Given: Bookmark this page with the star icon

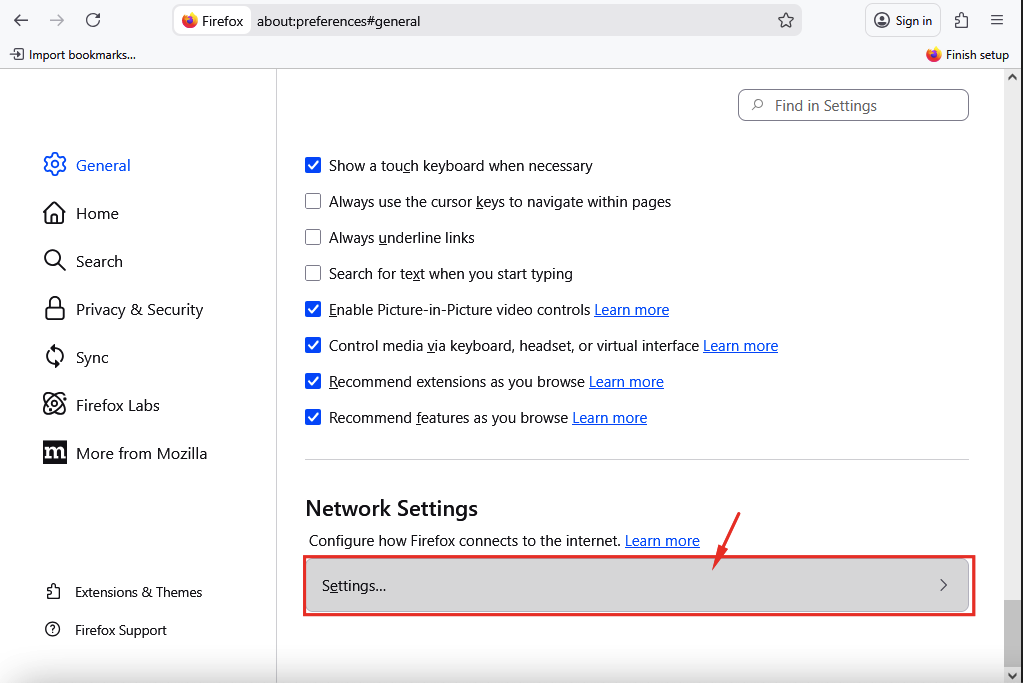Looking at the screenshot, I should pyautogui.click(x=787, y=19).
